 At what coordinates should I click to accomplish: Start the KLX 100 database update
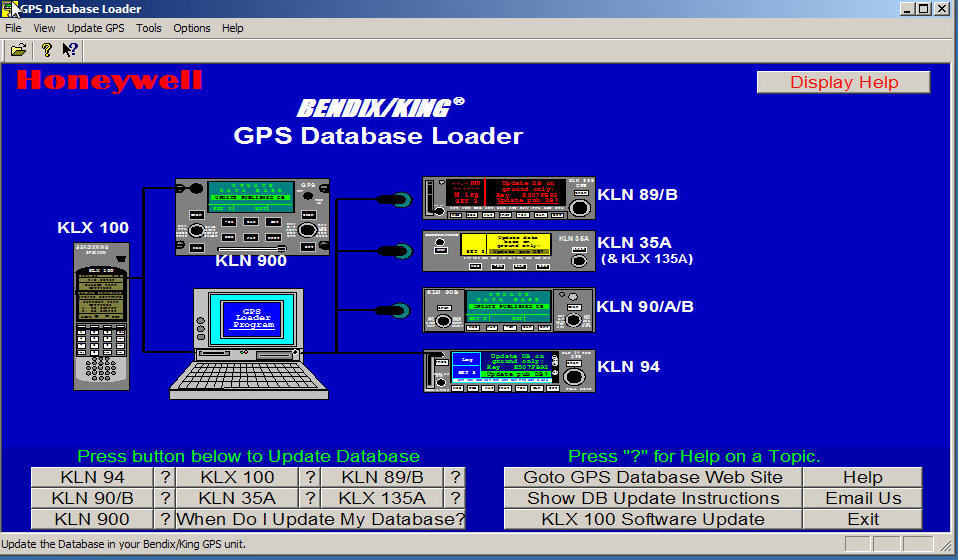coord(237,477)
